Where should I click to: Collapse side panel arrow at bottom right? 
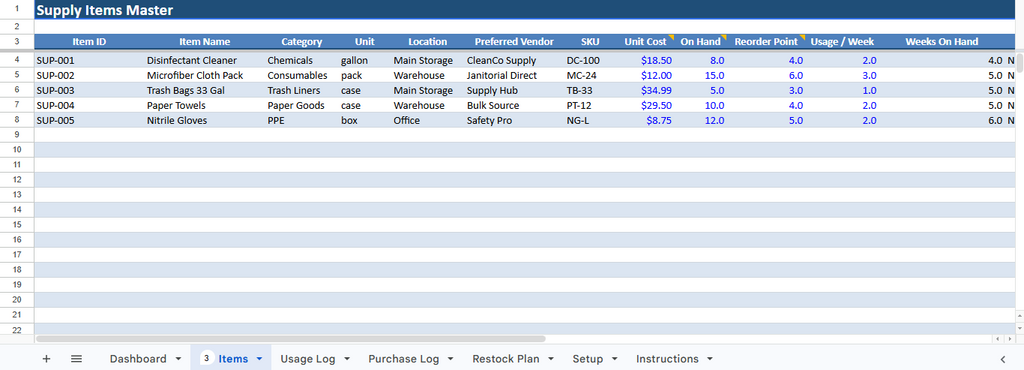point(1003,359)
